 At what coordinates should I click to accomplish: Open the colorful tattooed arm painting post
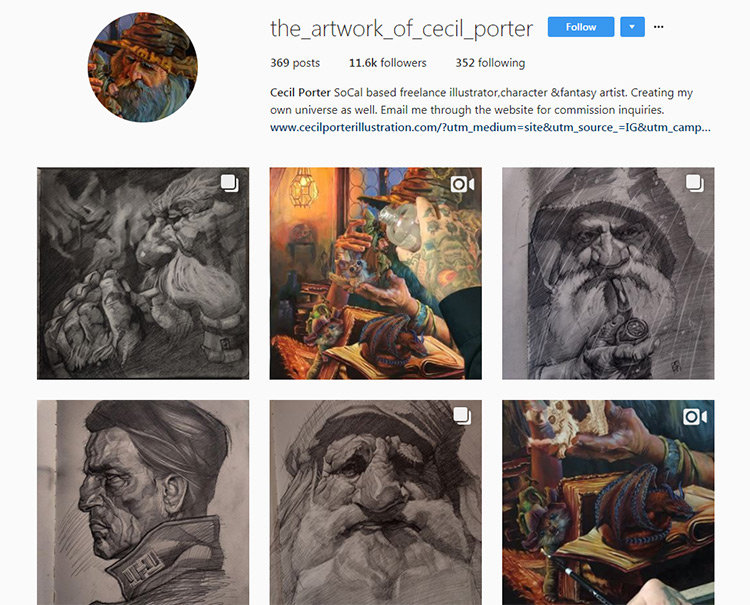click(x=375, y=273)
